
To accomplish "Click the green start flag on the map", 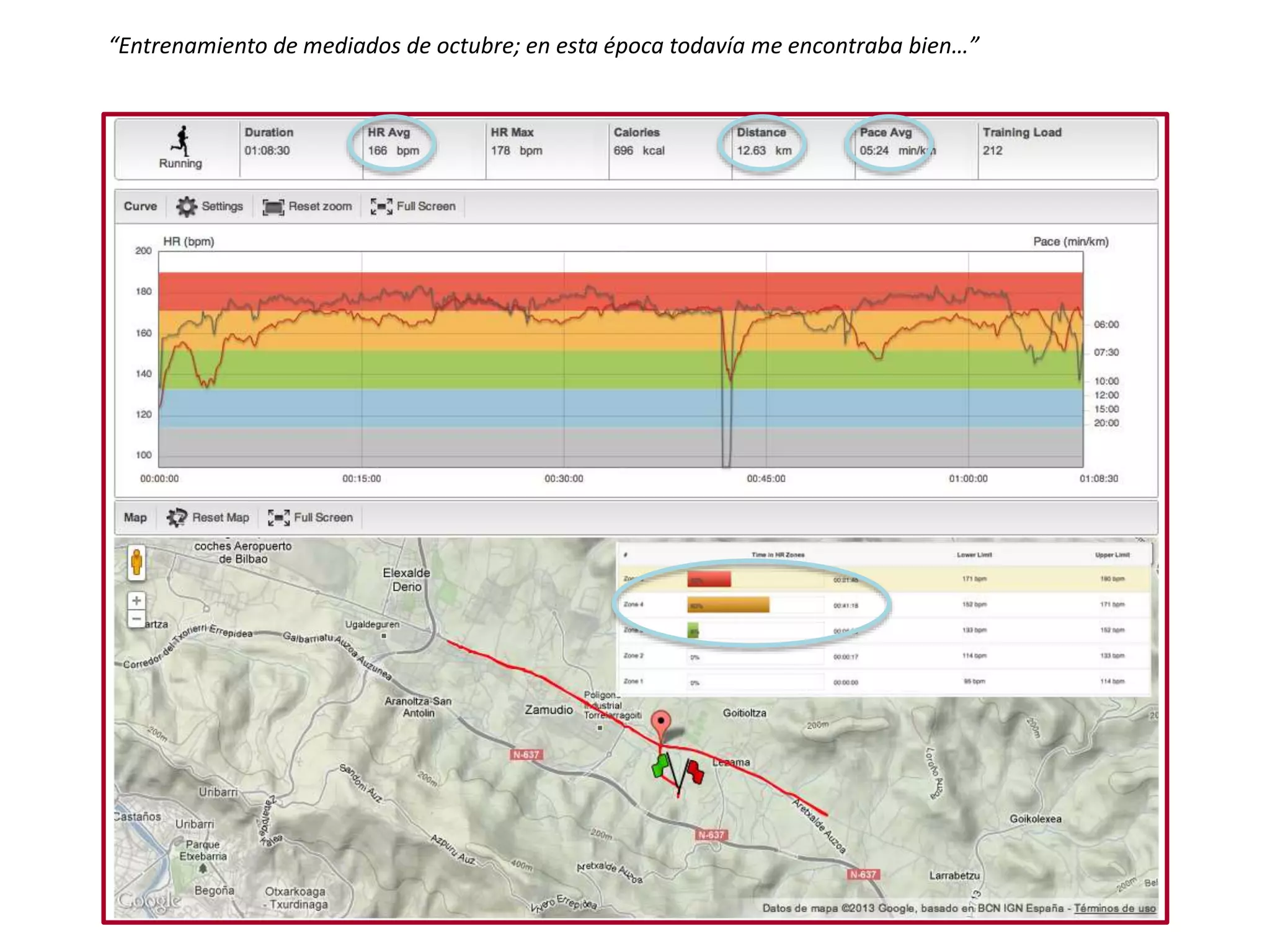I will coord(660,765).
